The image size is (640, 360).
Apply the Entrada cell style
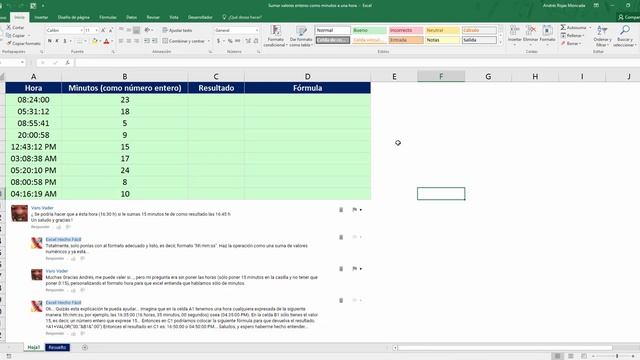point(406,40)
